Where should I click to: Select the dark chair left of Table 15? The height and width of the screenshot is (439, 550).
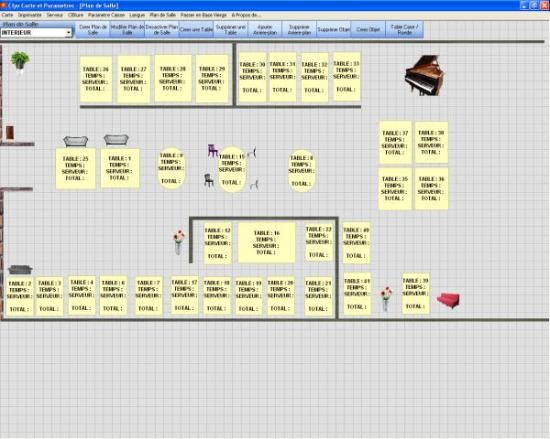tap(209, 180)
